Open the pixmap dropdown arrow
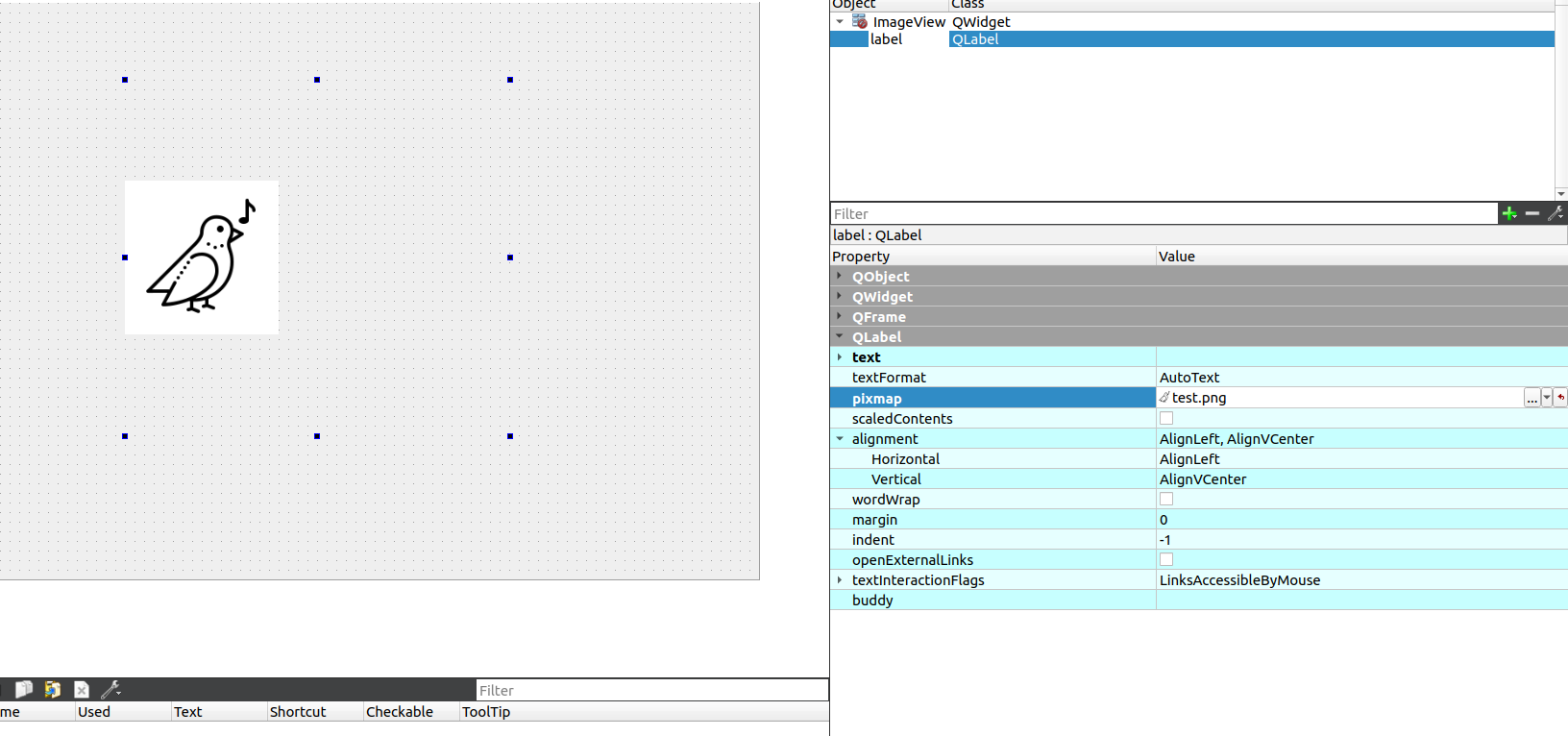 click(x=1547, y=398)
